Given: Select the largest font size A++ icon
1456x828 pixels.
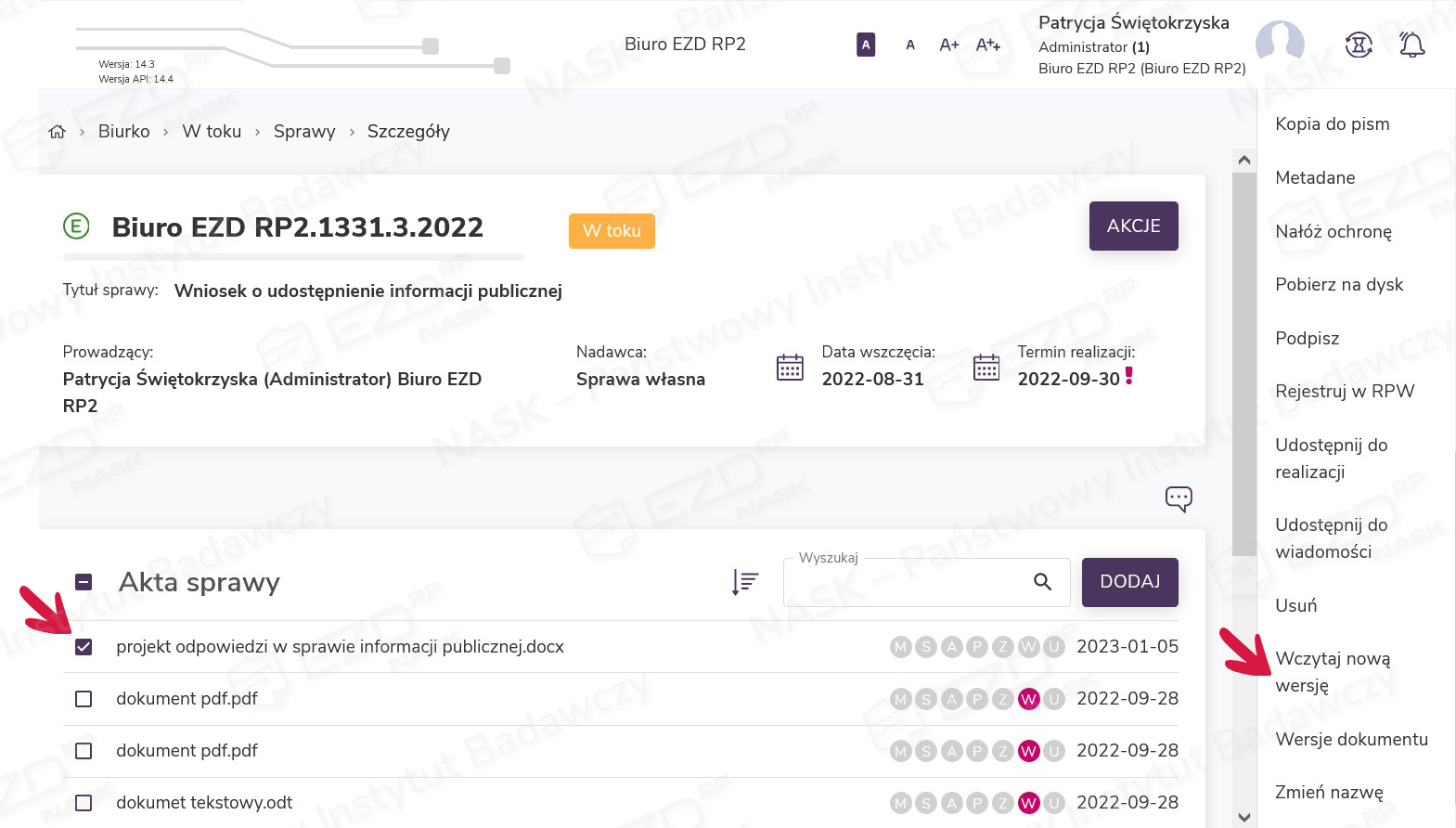Looking at the screenshot, I should [x=987, y=45].
